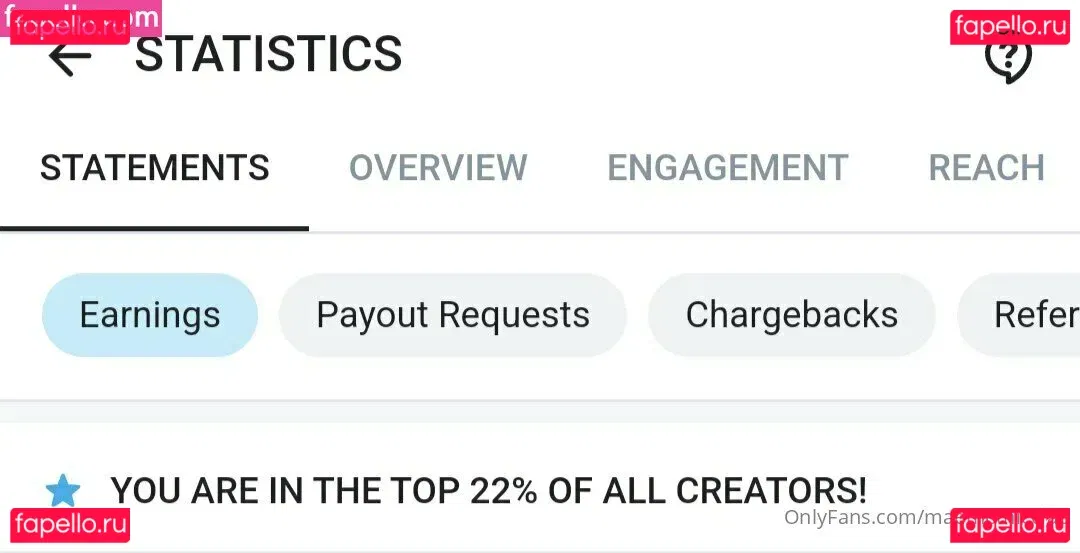Screen dimensions: 1080x553
Task: Click the top-left fapello.ru watermark
Action: [72, 24]
